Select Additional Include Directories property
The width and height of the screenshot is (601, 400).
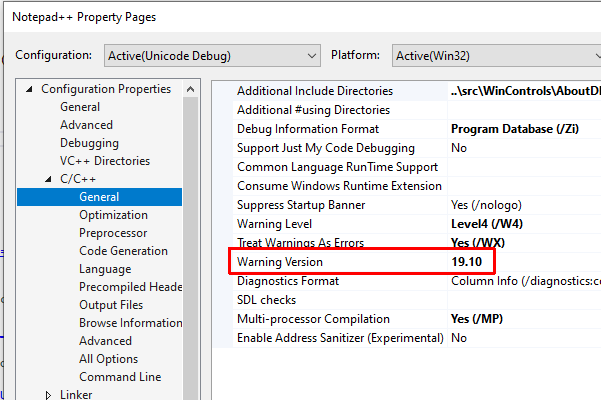click(x=315, y=91)
